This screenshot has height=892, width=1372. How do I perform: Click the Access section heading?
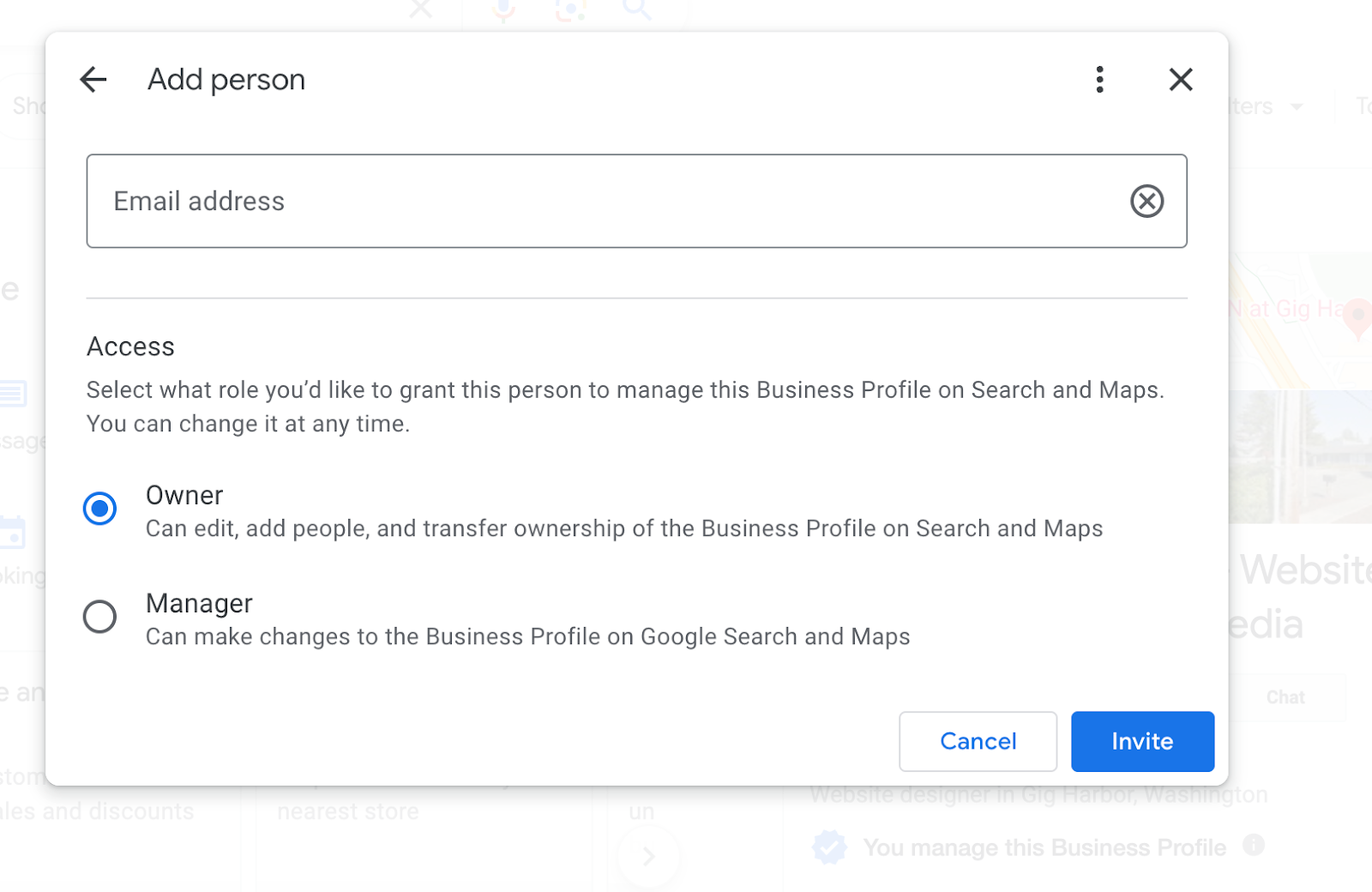pyautogui.click(x=130, y=347)
